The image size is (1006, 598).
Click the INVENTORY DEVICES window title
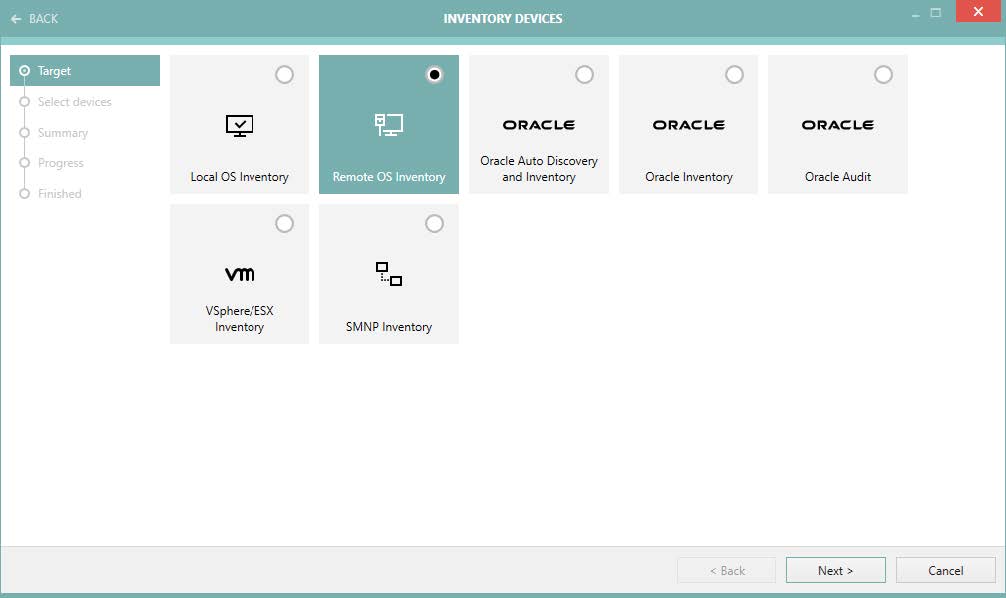502,19
